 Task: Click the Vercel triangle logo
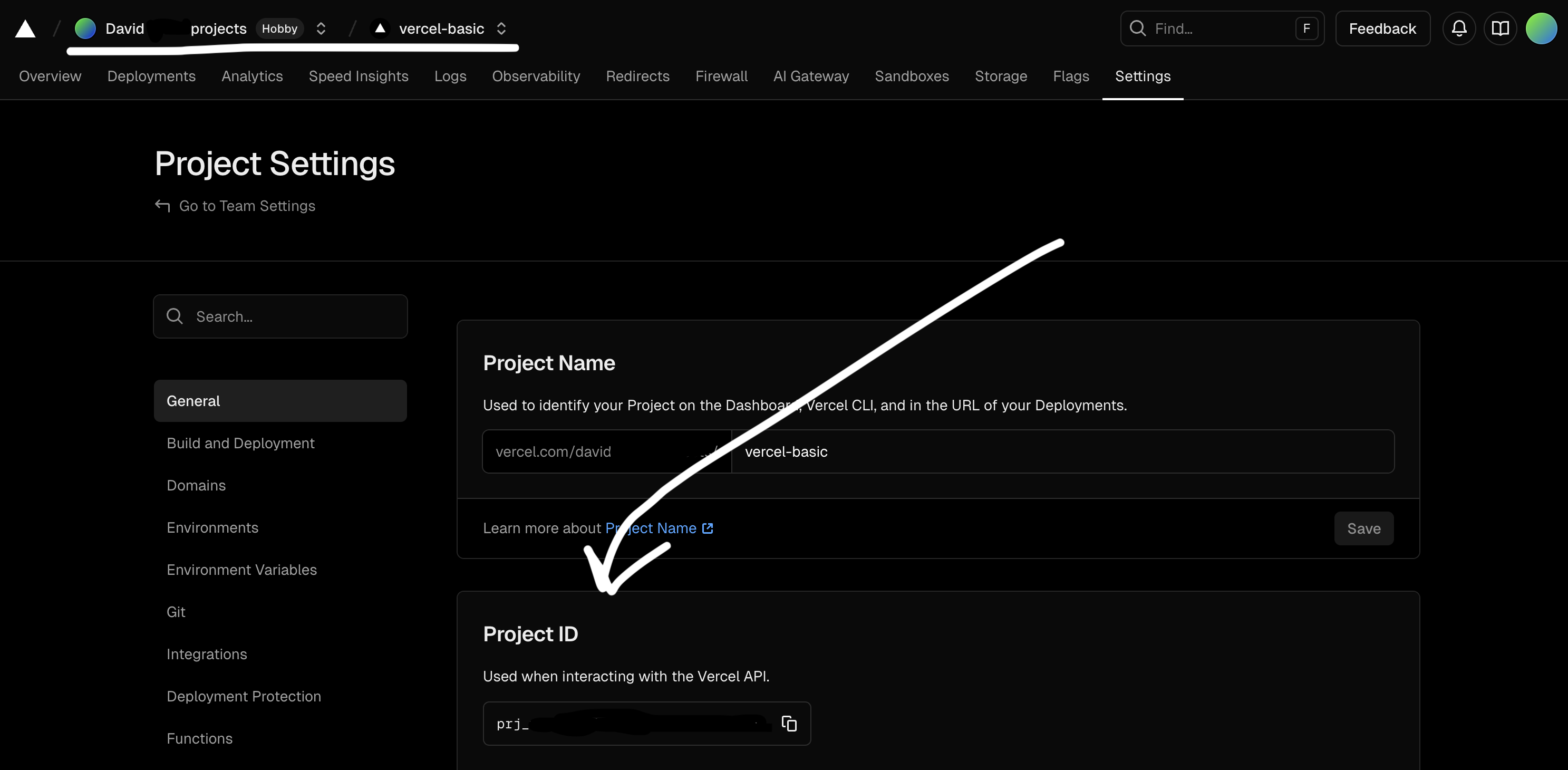point(24,28)
